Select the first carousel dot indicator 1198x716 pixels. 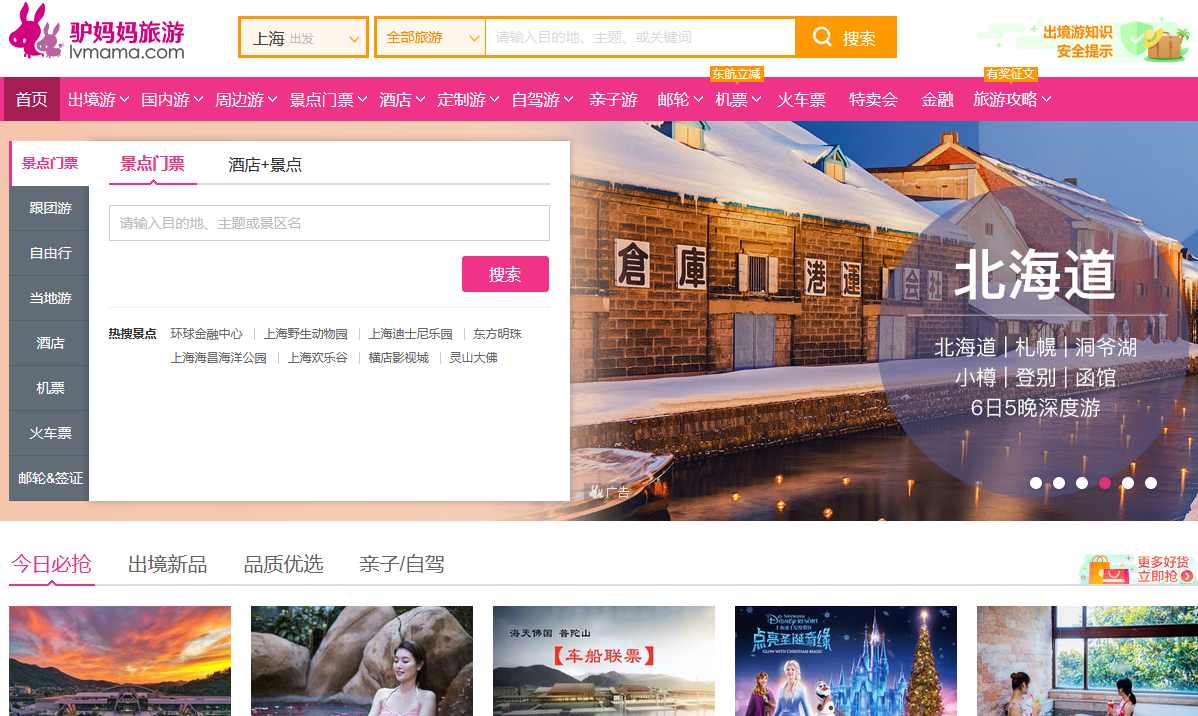pos(1036,483)
